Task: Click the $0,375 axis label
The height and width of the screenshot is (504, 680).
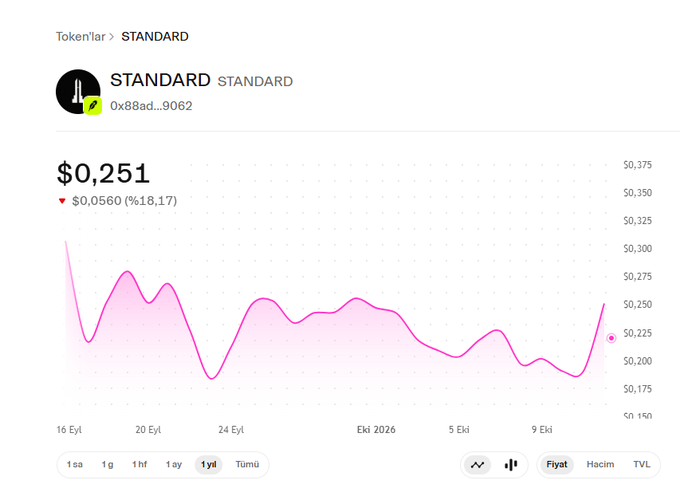Action: click(638, 165)
